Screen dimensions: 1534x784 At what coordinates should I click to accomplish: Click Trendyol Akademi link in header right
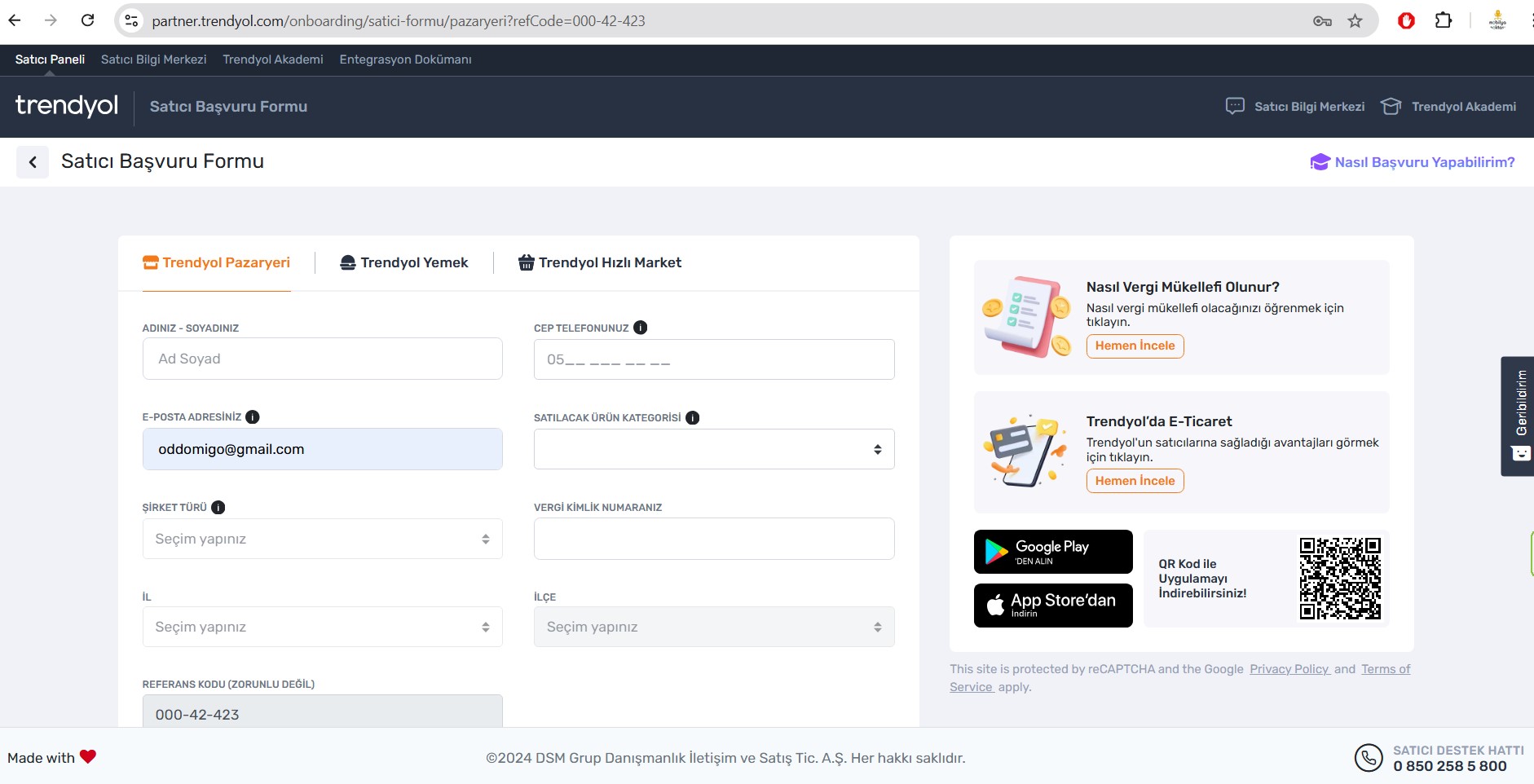(1448, 107)
